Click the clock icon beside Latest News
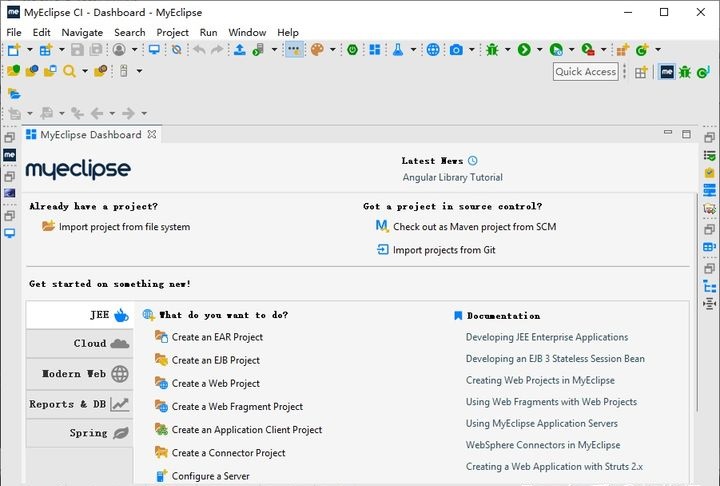The image size is (720, 486). point(472,160)
